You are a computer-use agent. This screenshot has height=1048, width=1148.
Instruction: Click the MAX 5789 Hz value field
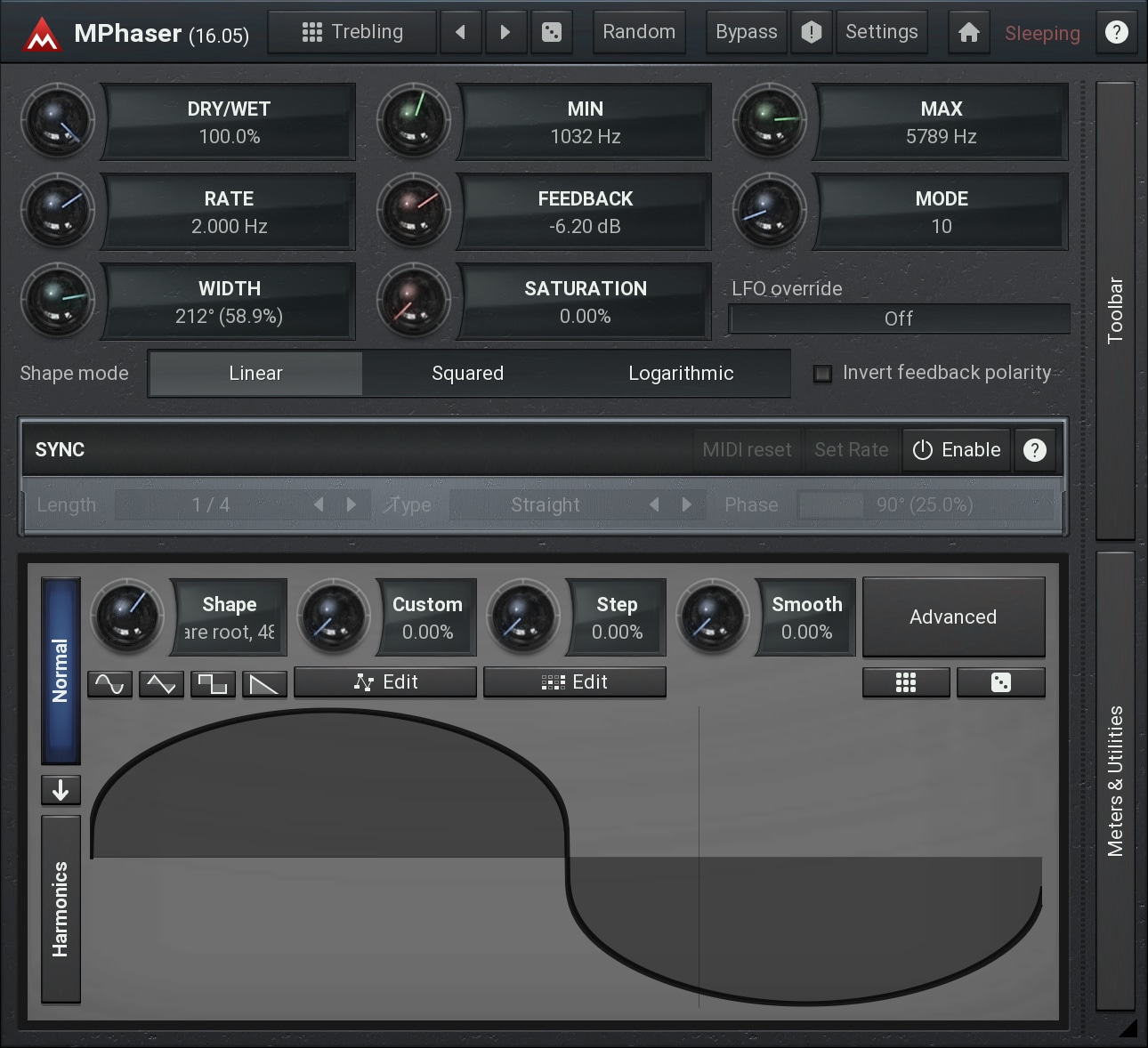[x=941, y=122]
